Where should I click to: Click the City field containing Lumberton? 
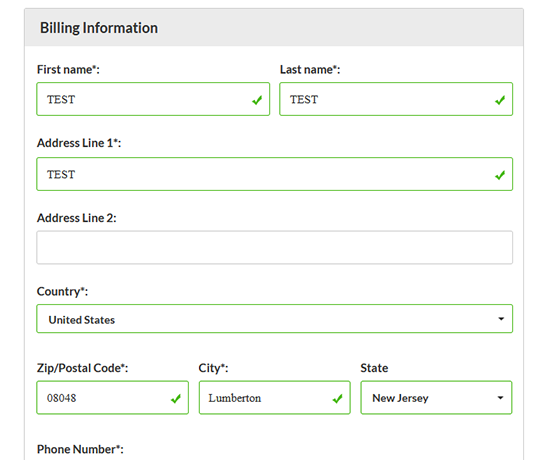(275, 398)
